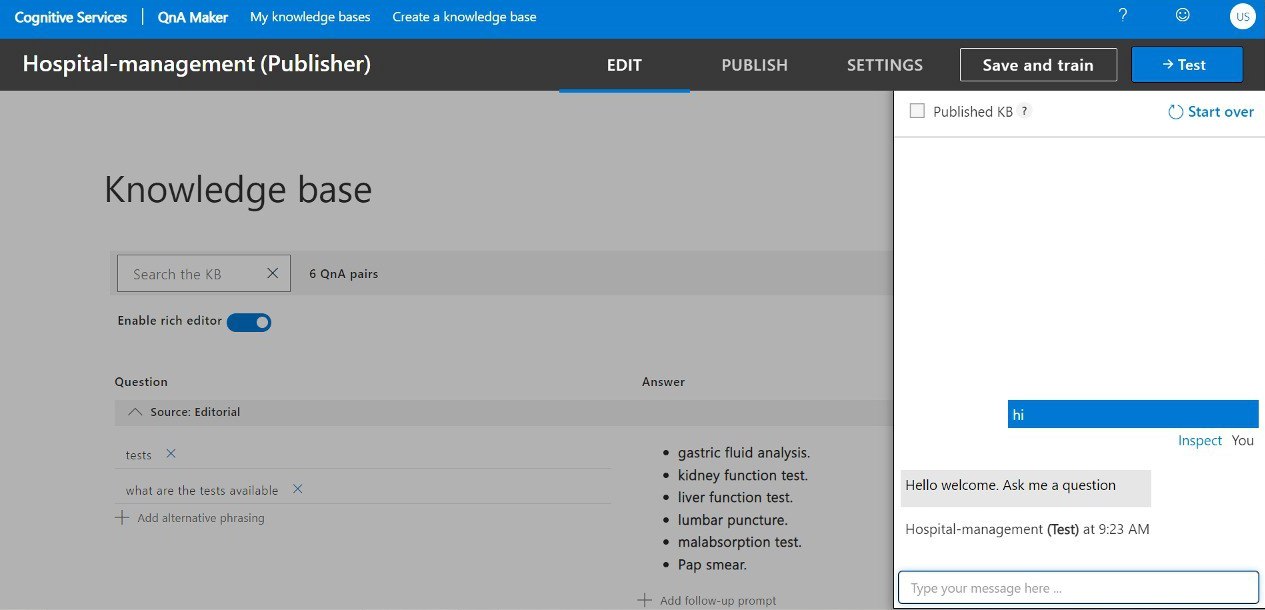
Task: Click the 'gastric fluid analysis.' answer line
Action: pos(744,453)
